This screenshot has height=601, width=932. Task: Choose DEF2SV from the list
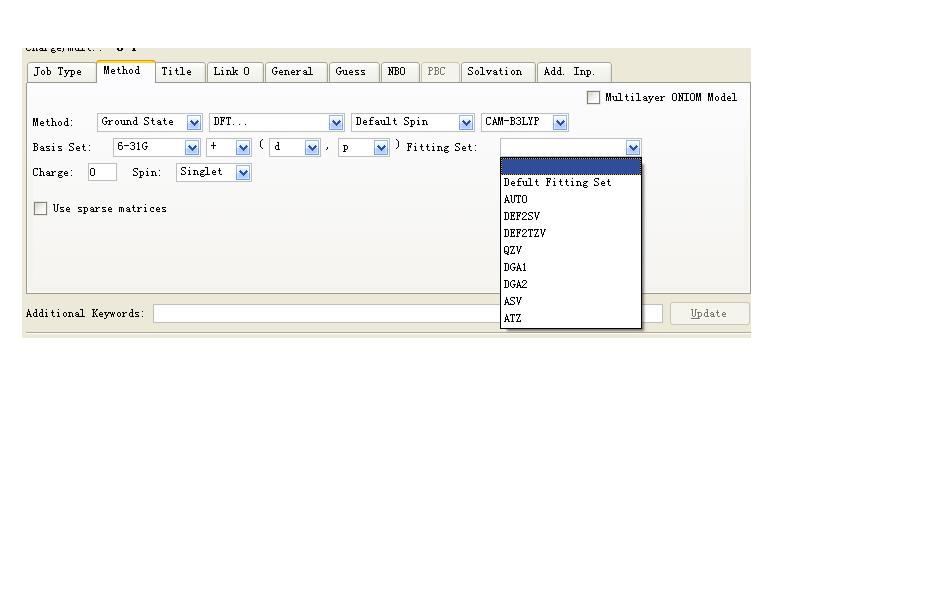[571, 216]
